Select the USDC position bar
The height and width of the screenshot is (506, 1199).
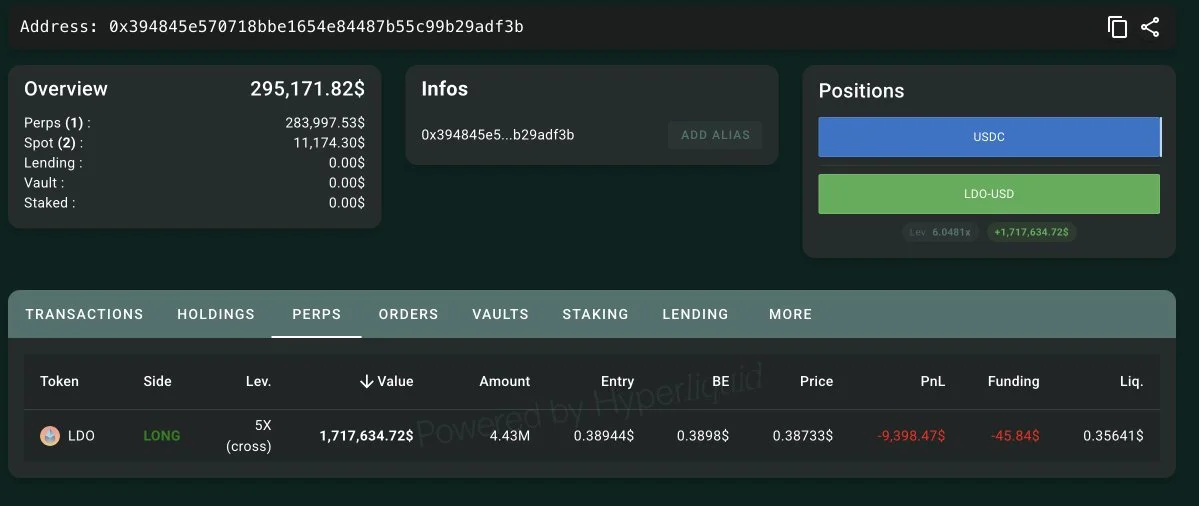pos(989,137)
